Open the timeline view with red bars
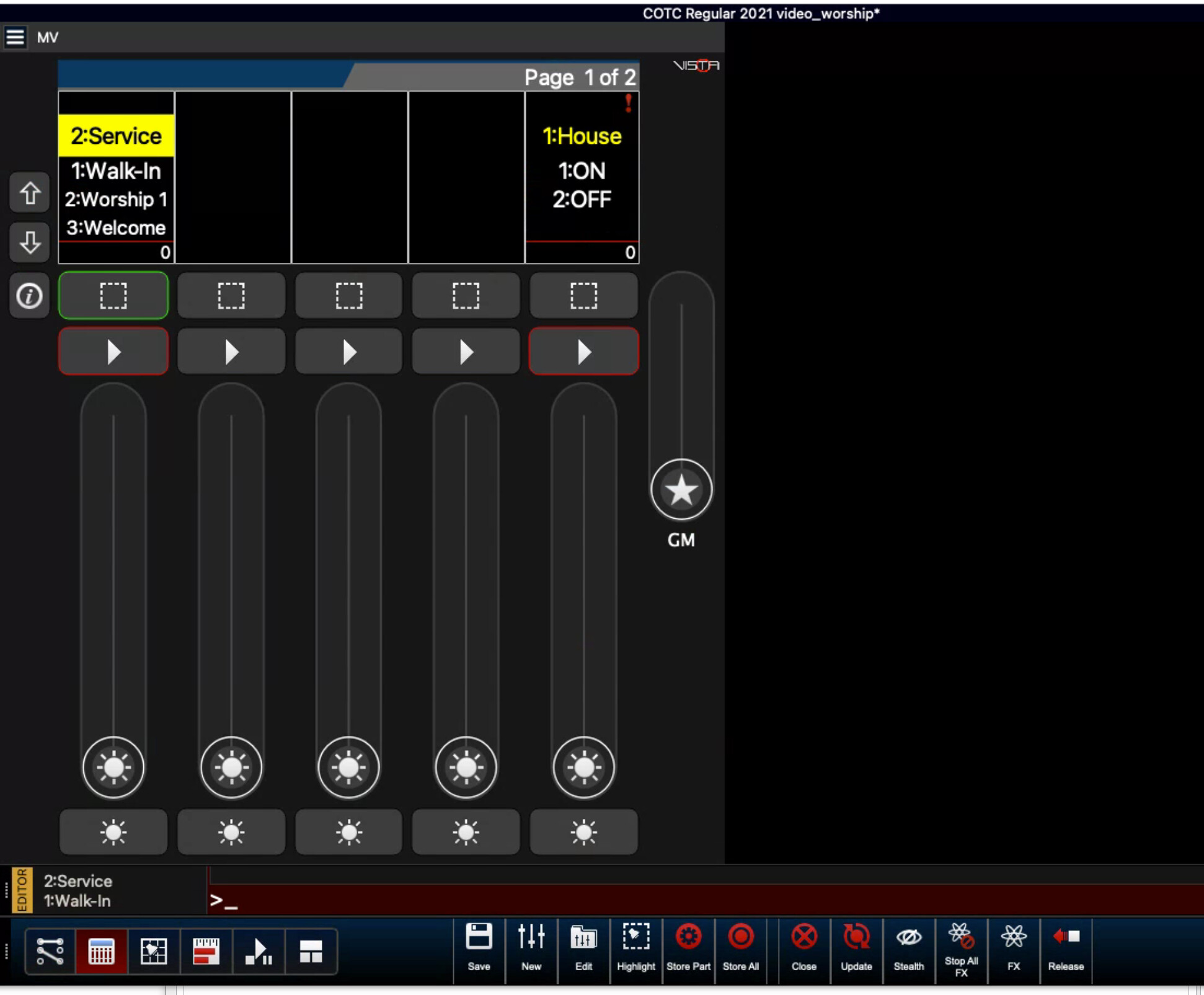This screenshot has width=1204, height=995. coord(206,951)
